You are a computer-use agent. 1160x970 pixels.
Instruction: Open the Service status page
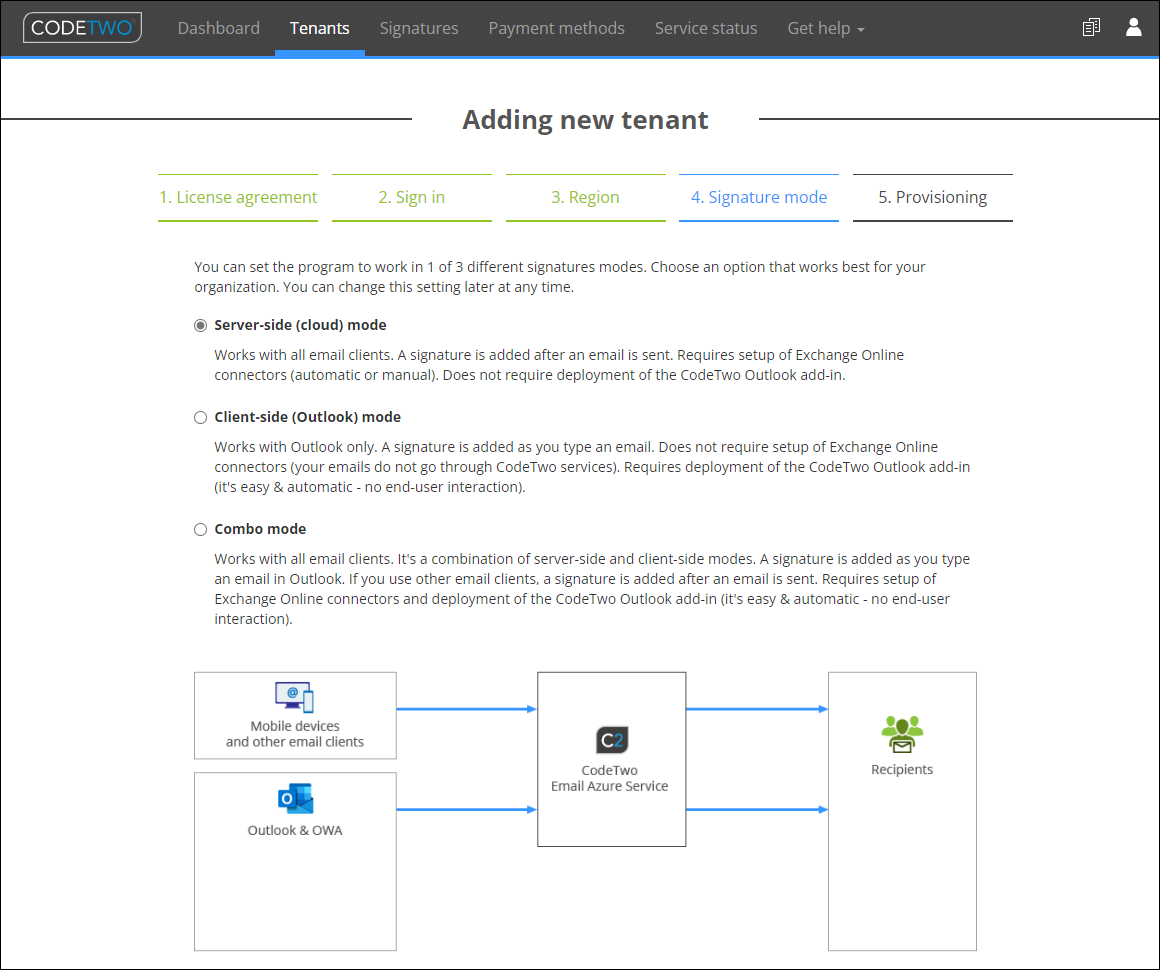click(706, 28)
